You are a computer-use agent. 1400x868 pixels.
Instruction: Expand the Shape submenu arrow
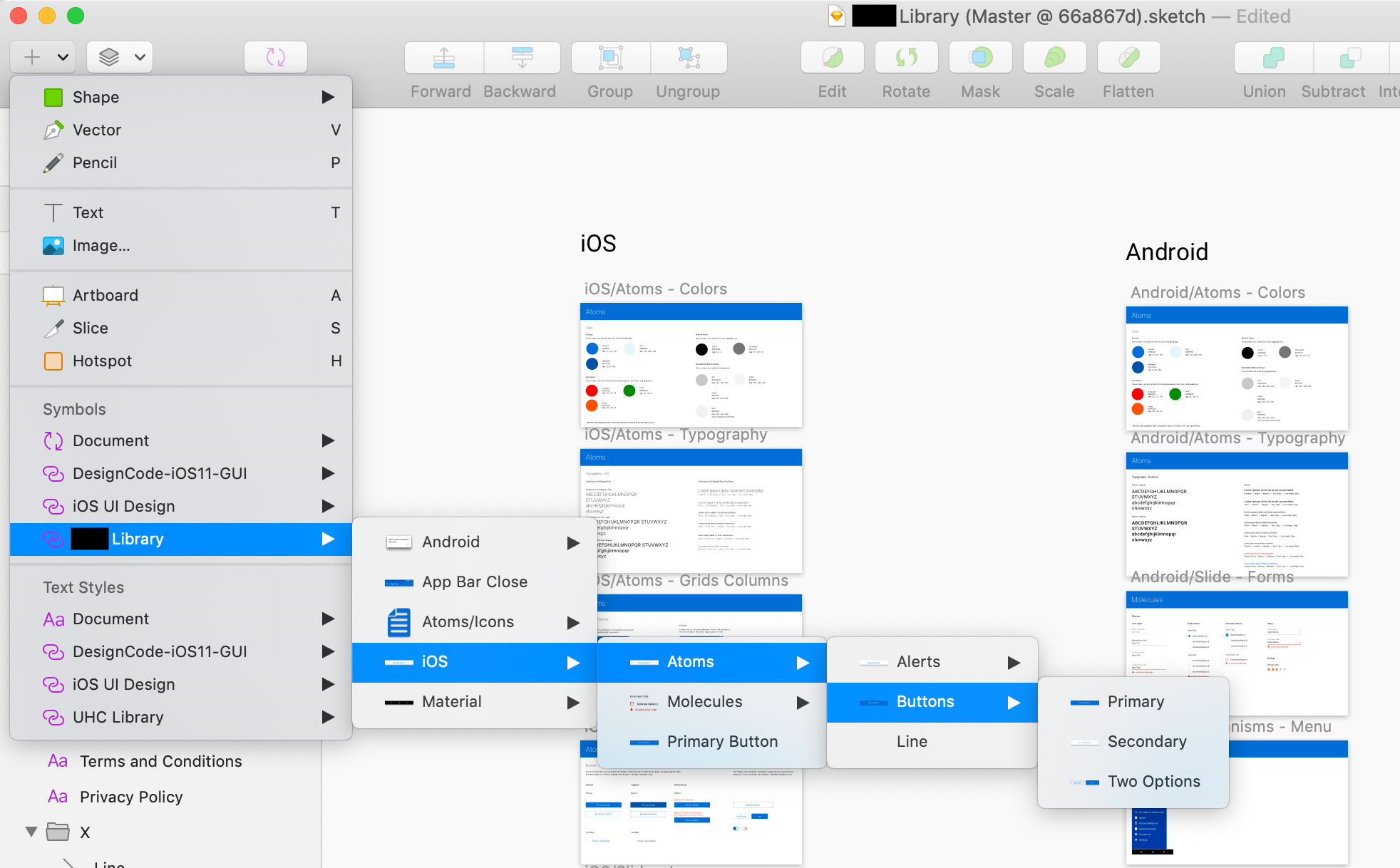(x=329, y=97)
